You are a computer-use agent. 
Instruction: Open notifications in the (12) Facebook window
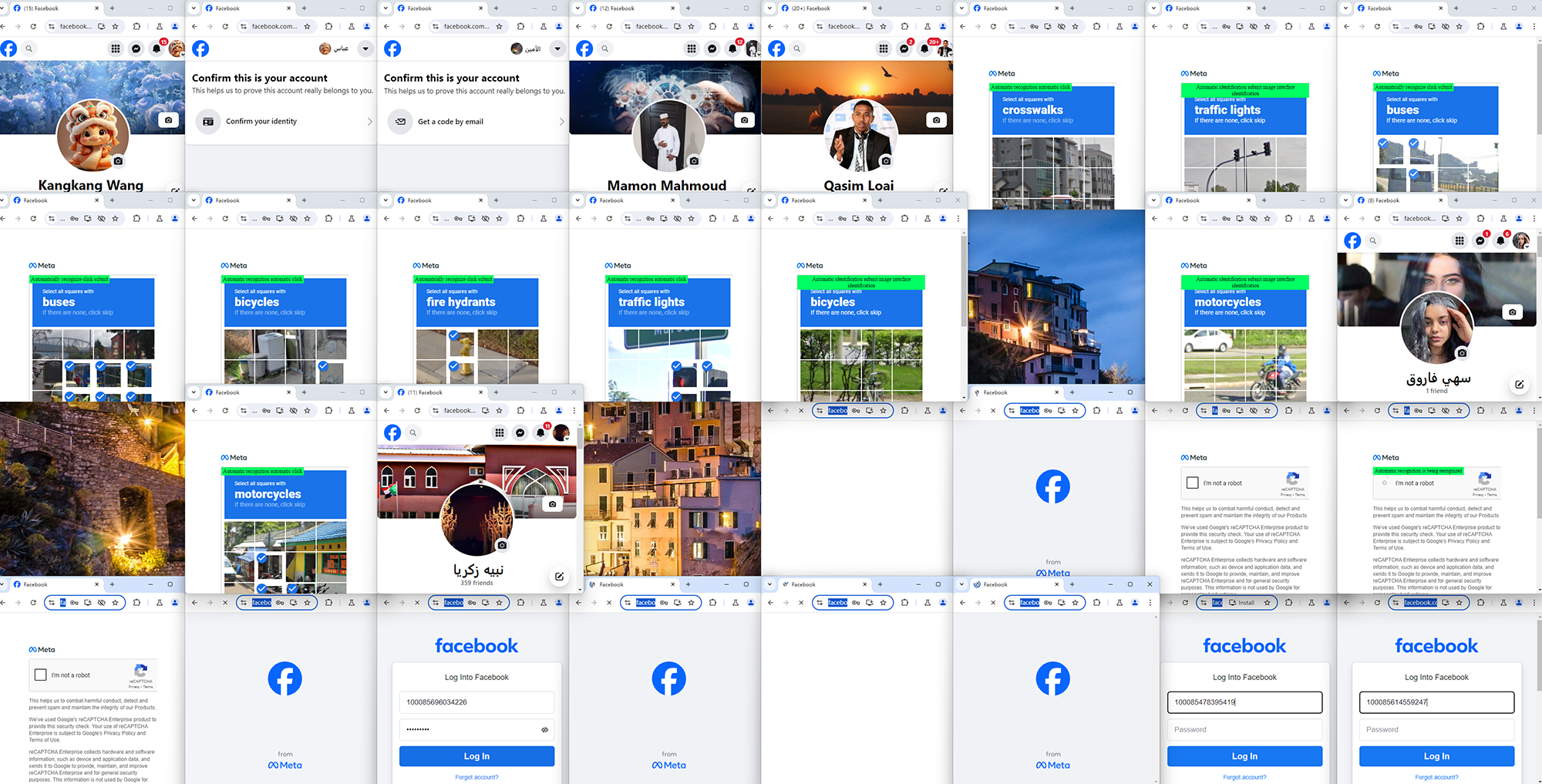coord(732,49)
